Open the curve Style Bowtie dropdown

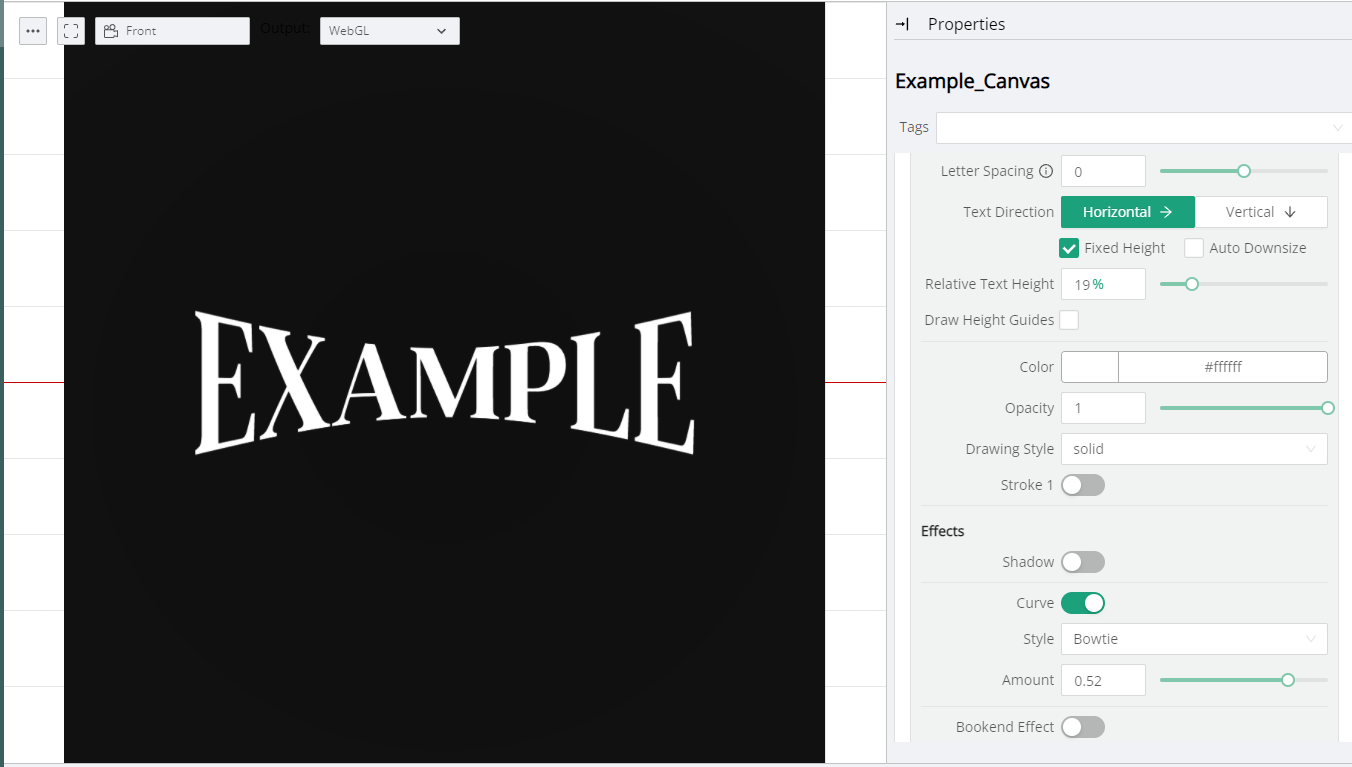tap(1193, 639)
